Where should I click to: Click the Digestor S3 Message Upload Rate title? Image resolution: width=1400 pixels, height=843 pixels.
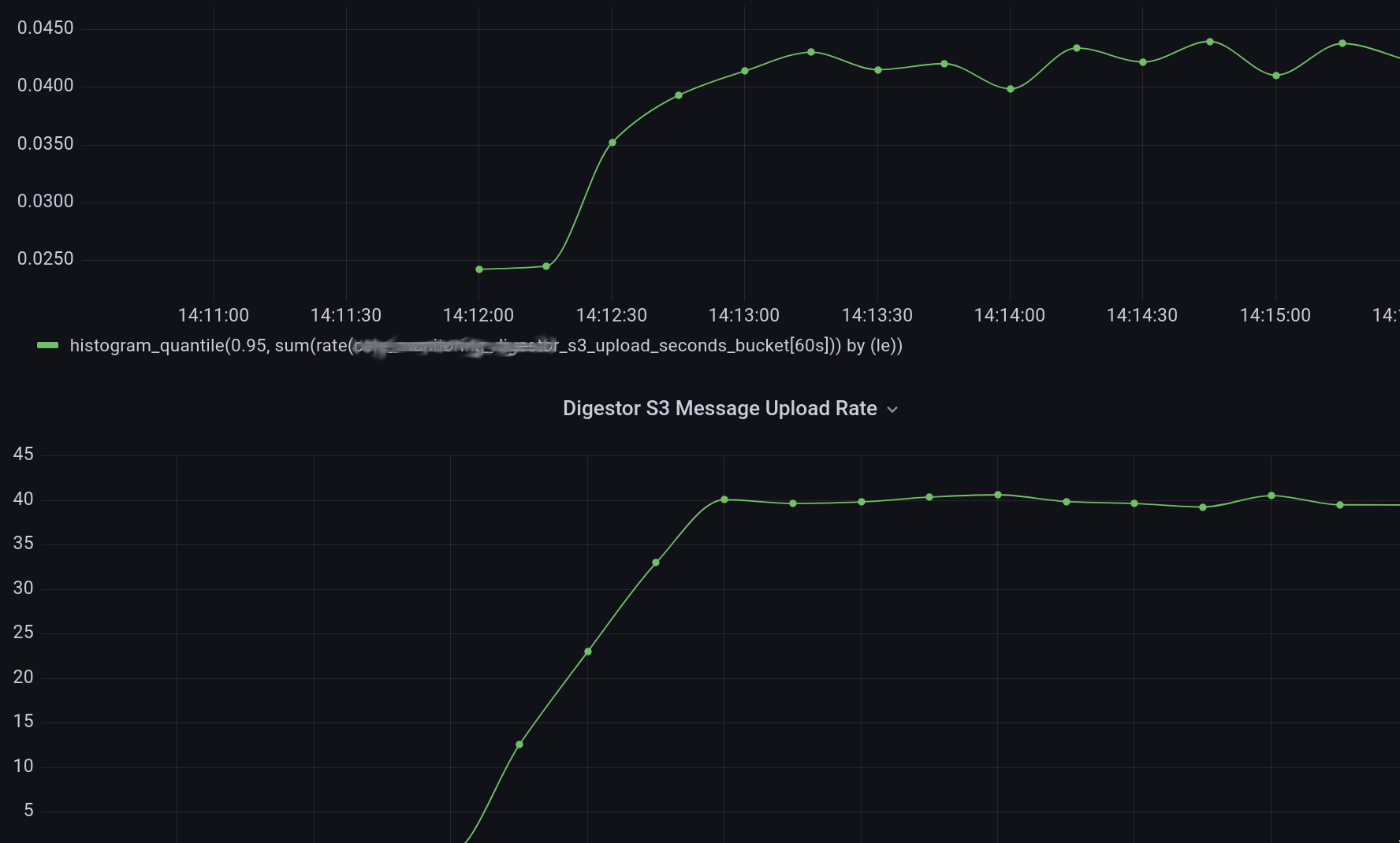tap(720, 408)
